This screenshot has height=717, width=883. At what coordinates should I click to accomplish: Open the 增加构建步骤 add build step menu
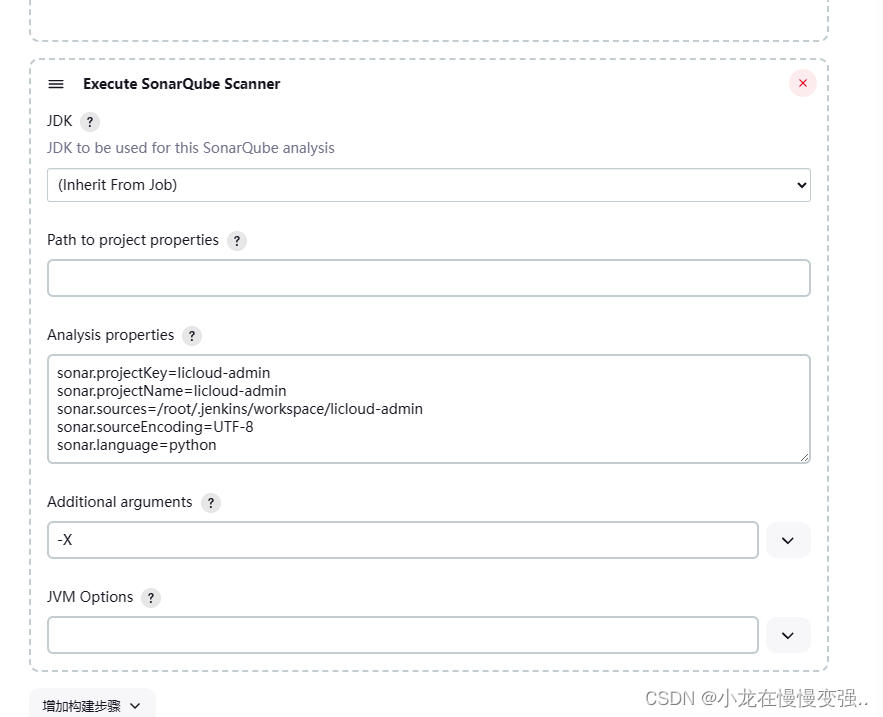tap(92, 705)
